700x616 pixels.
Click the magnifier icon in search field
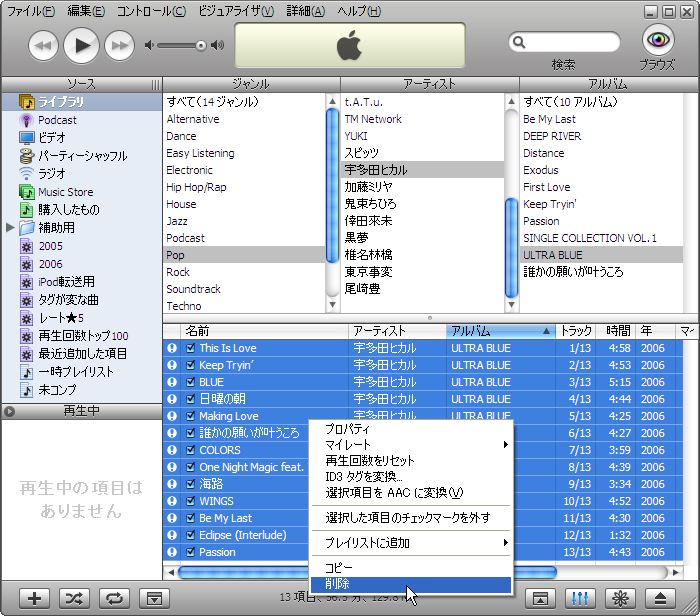[519, 42]
